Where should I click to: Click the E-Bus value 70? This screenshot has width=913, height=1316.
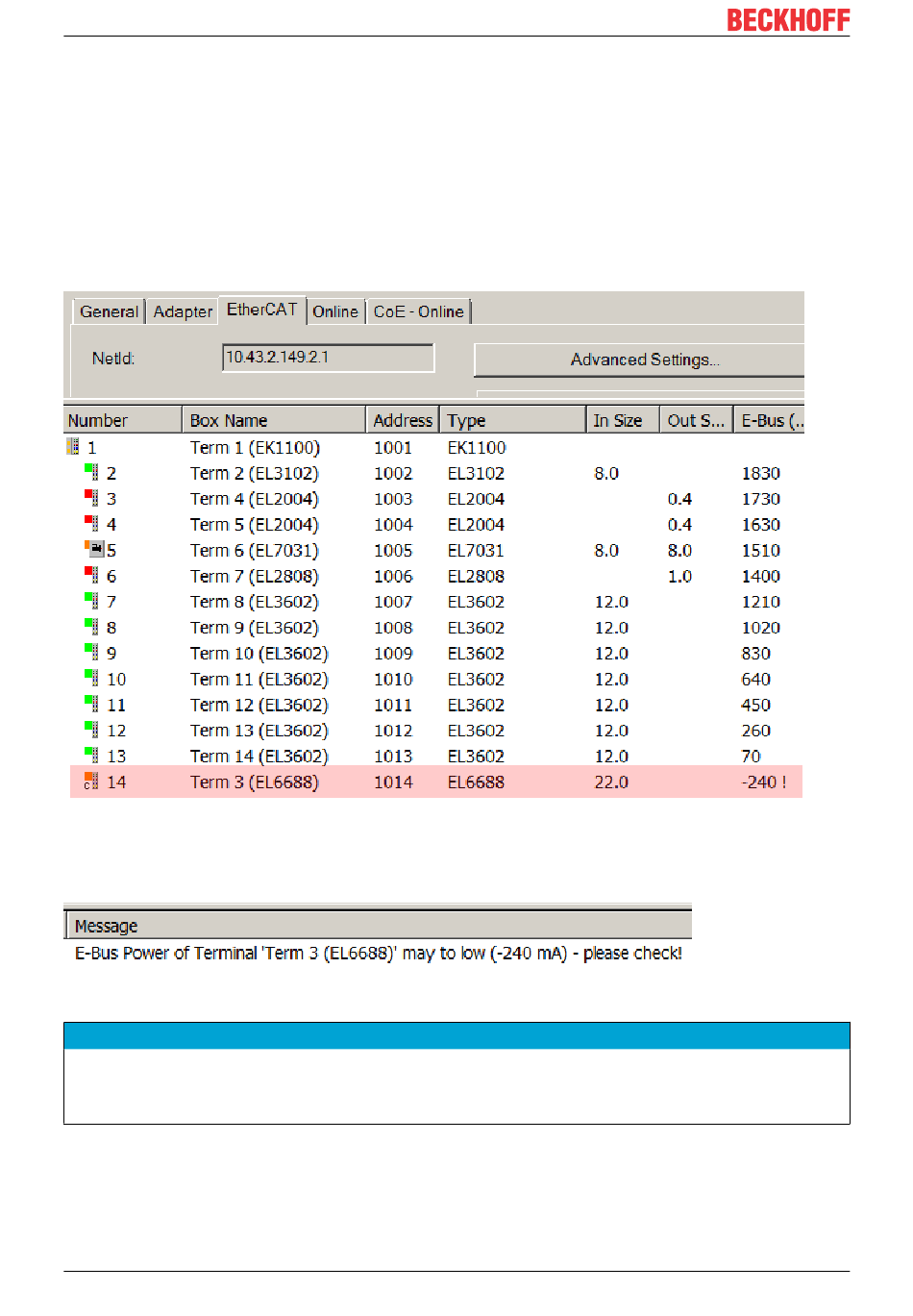[751, 757]
